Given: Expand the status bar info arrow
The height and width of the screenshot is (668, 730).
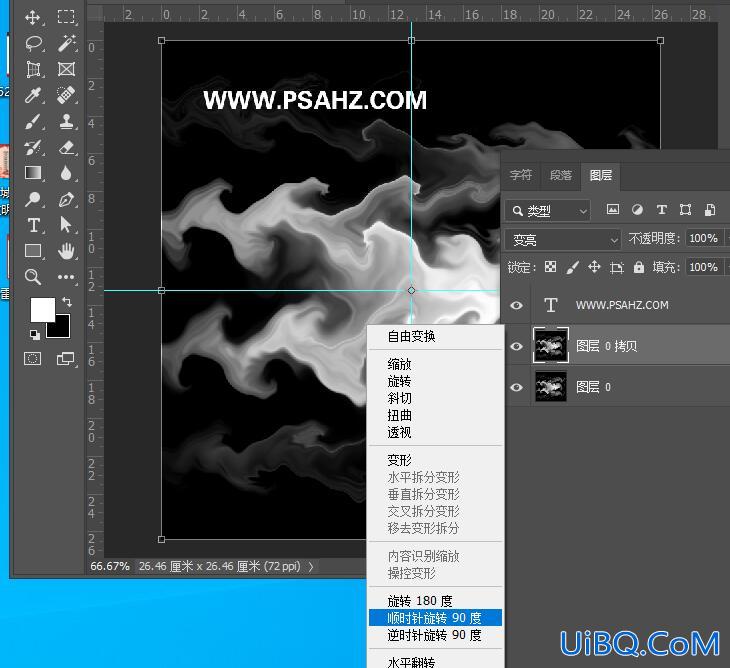Looking at the screenshot, I should (311, 567).
